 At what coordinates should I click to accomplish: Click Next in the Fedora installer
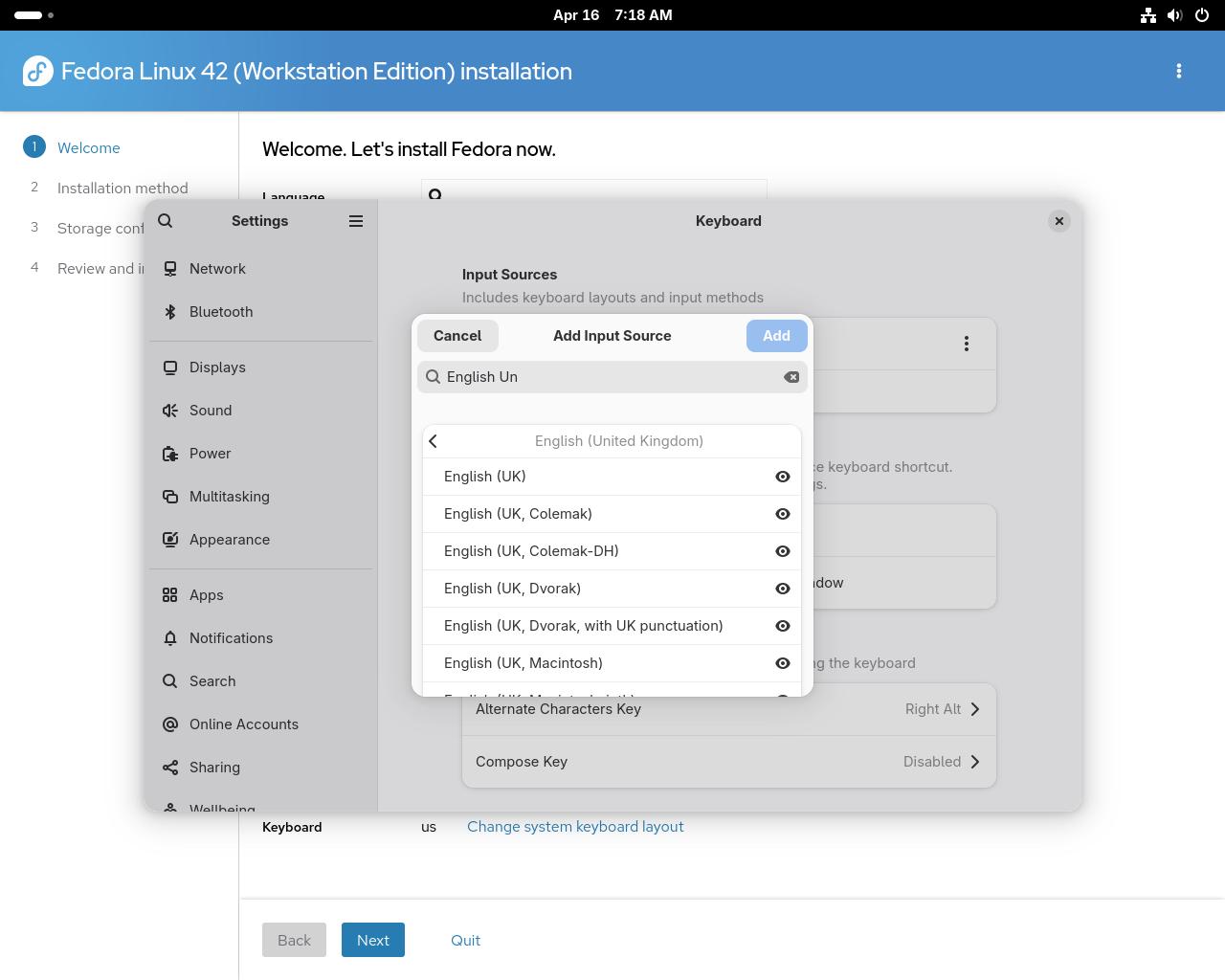point(373,940)
